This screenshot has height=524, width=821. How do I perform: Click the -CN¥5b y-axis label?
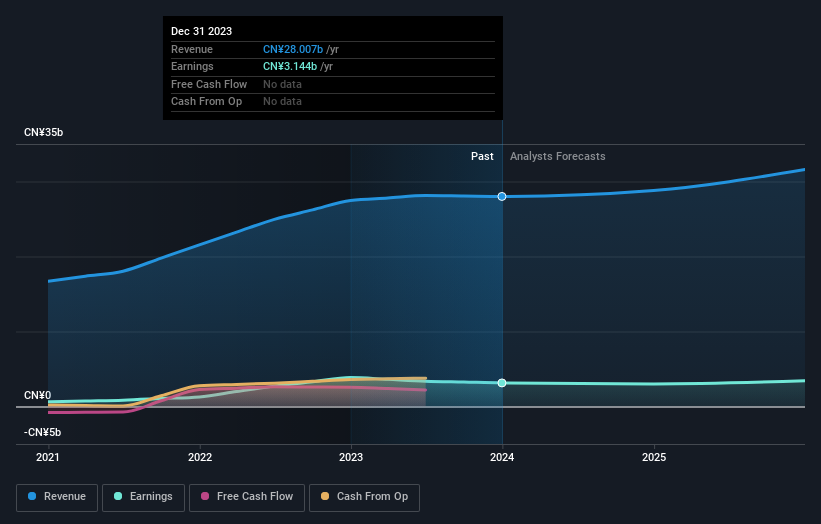(42, 432)
